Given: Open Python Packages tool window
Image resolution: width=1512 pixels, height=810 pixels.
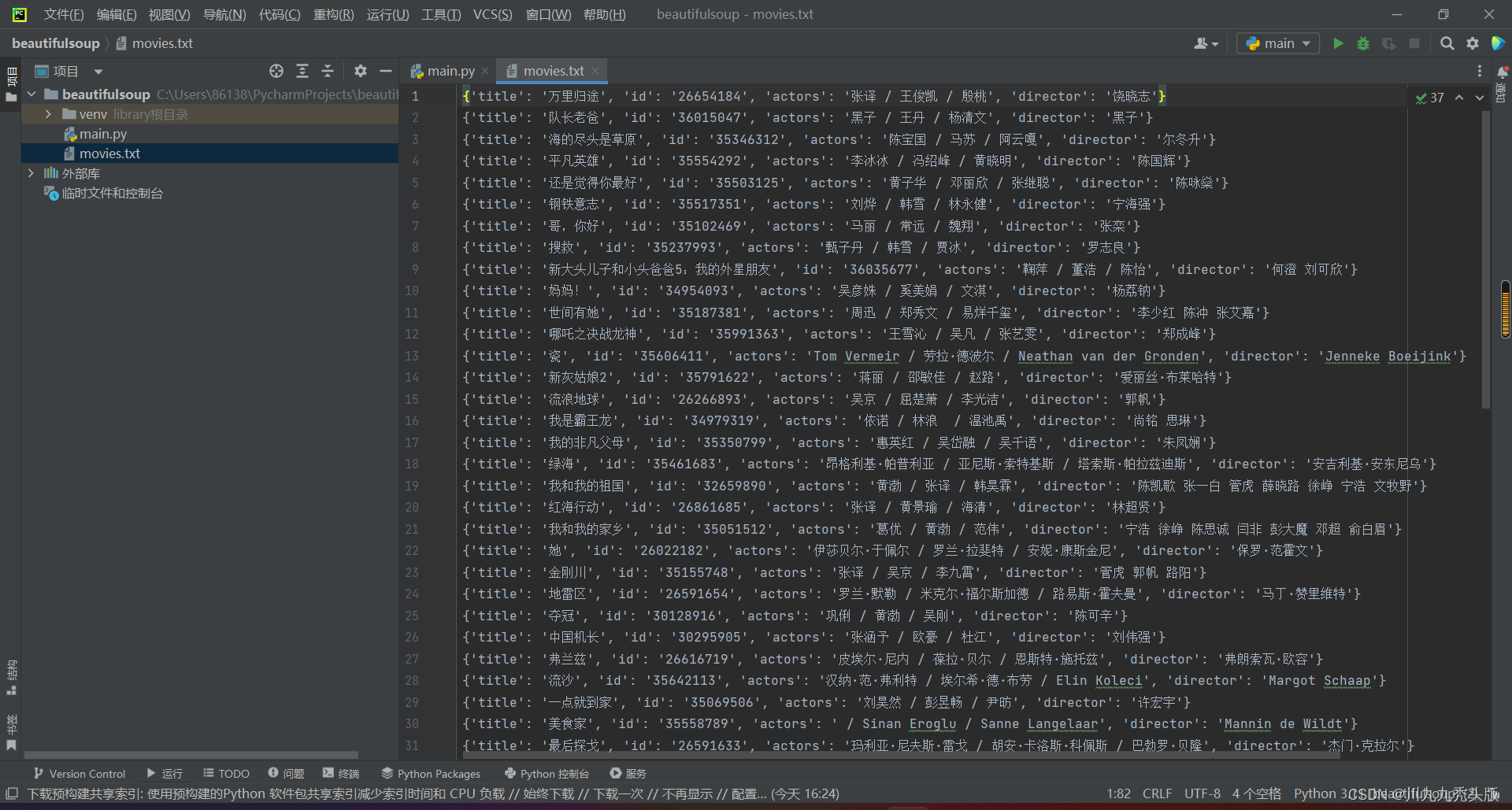Looking at the screenshot, I should click(x=431, y=774).
